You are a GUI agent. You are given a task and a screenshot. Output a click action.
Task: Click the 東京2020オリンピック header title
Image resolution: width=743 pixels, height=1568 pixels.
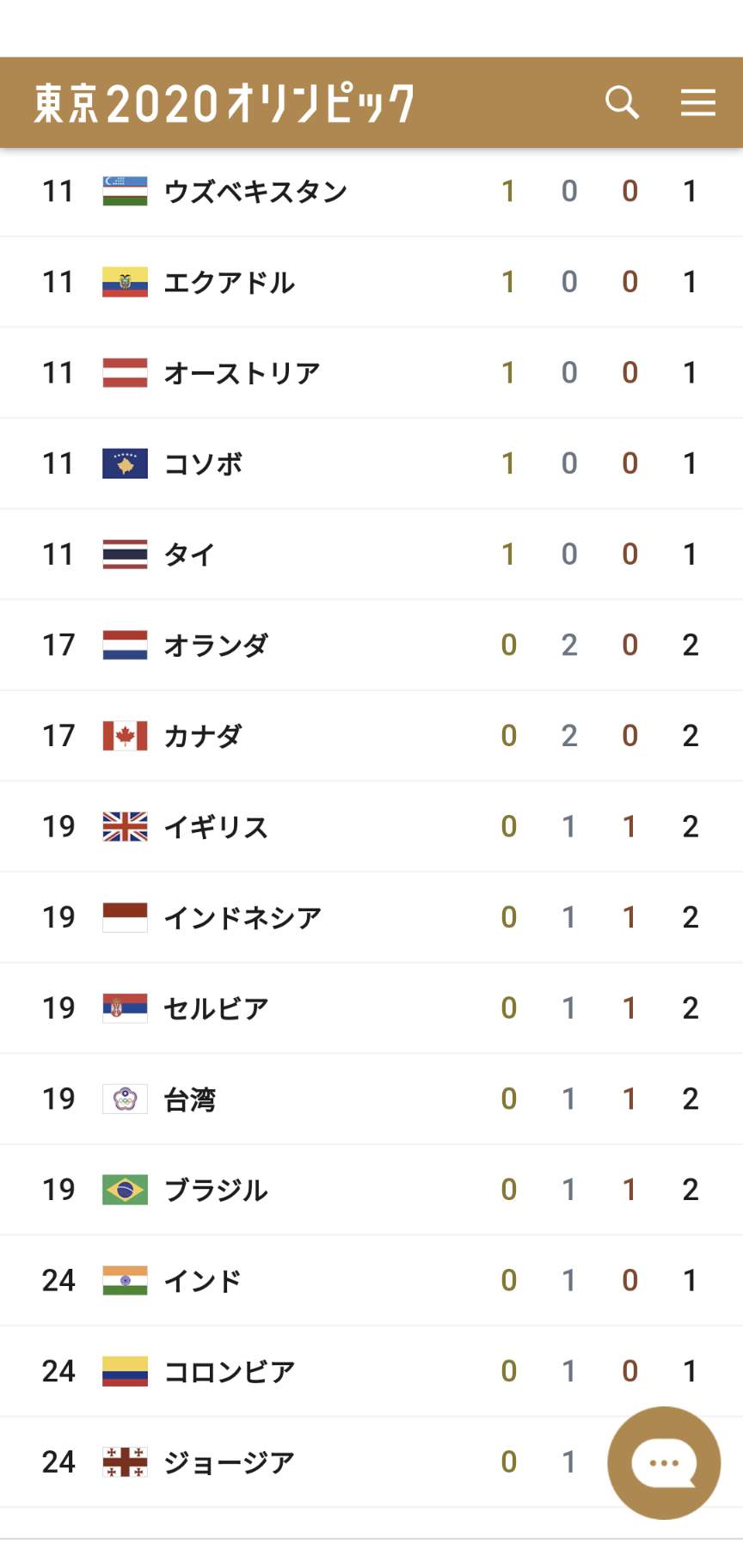[x=224, y=103]
